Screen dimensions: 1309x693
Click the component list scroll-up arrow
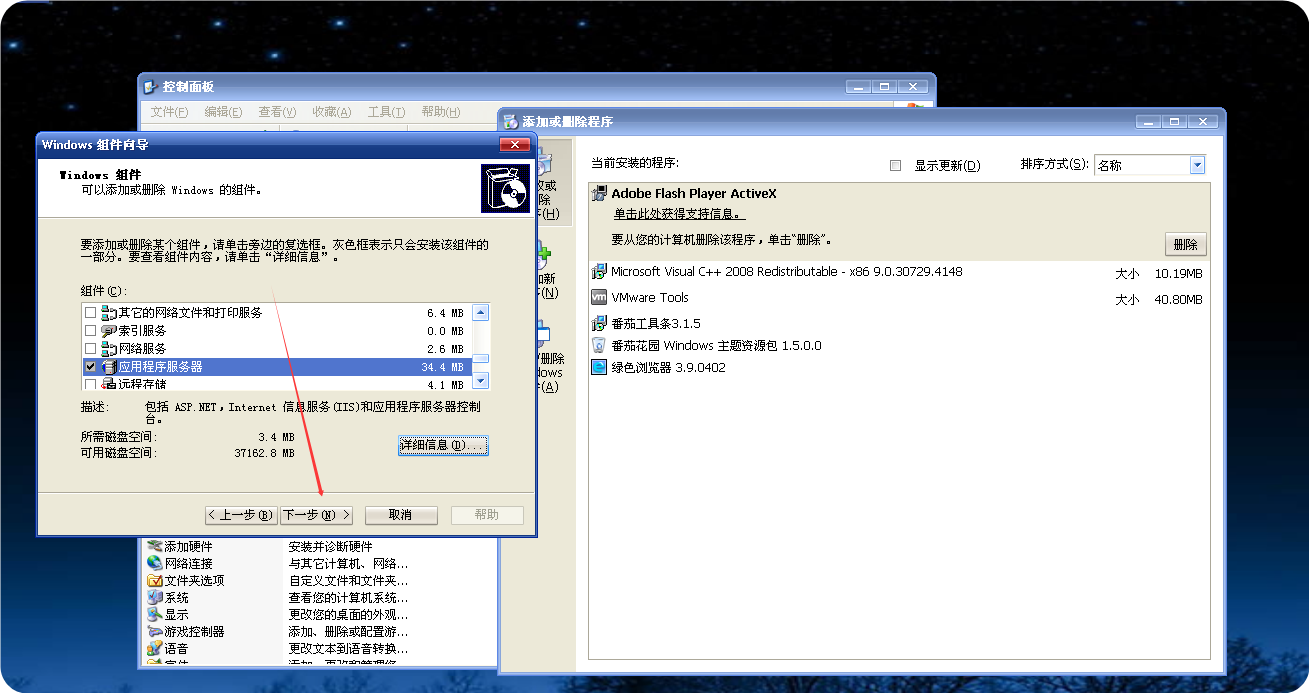480,313
